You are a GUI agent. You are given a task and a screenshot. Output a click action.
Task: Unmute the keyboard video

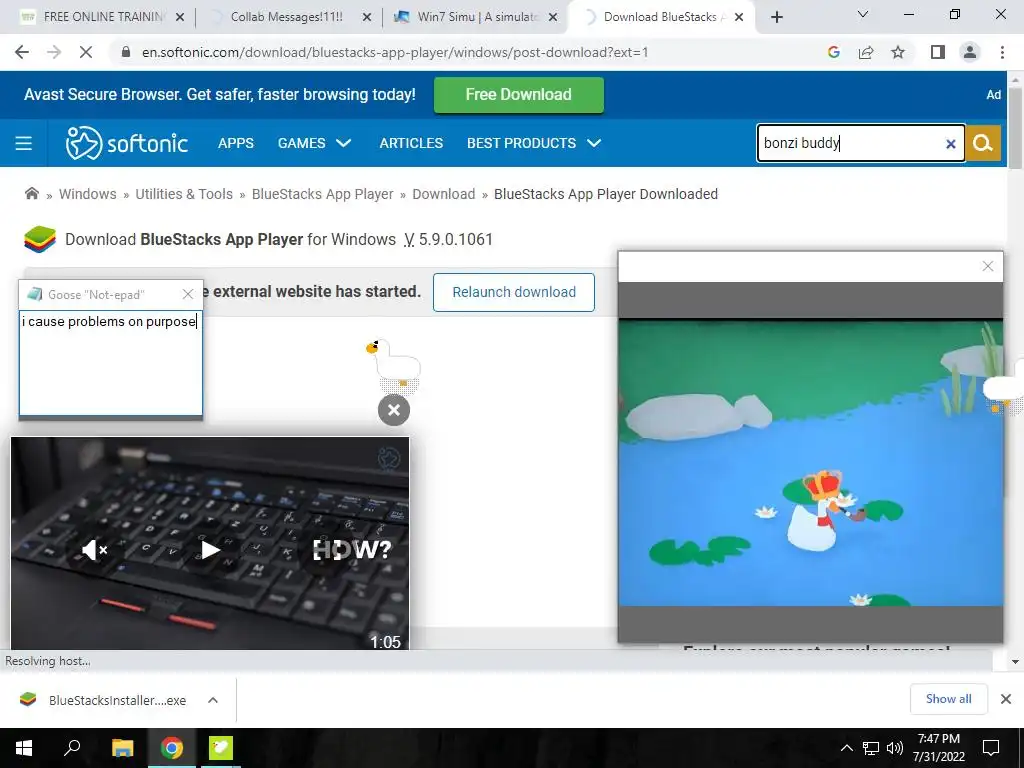click(95, 550)
